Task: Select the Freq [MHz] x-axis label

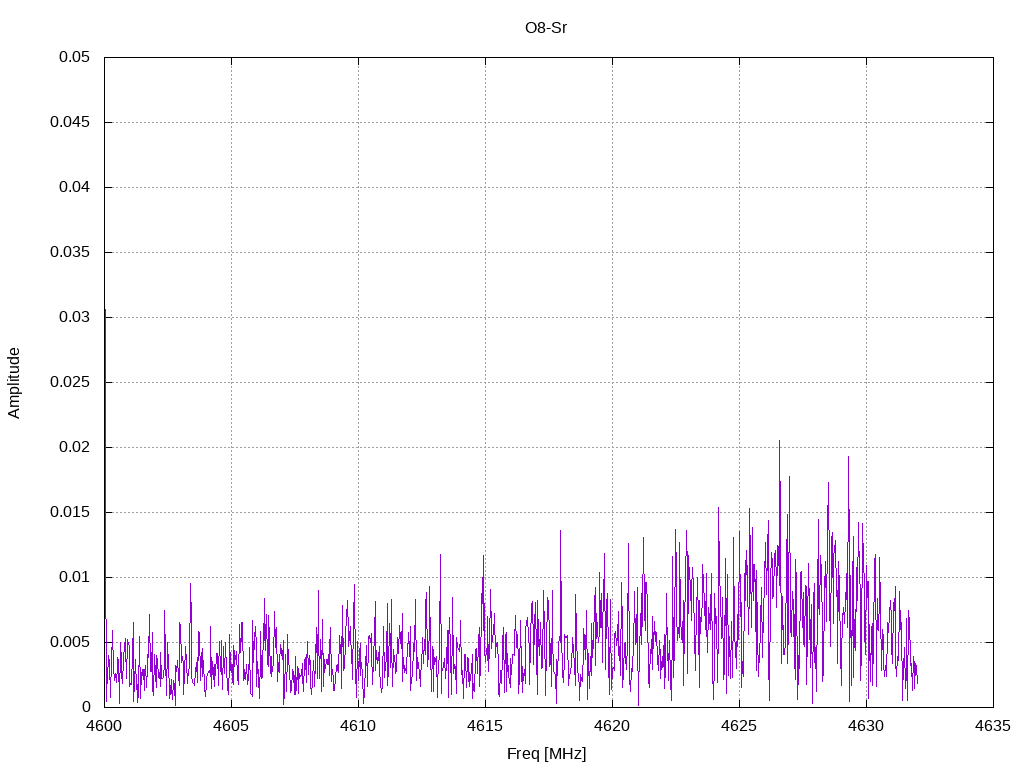Action: click(x=547, y=754)
